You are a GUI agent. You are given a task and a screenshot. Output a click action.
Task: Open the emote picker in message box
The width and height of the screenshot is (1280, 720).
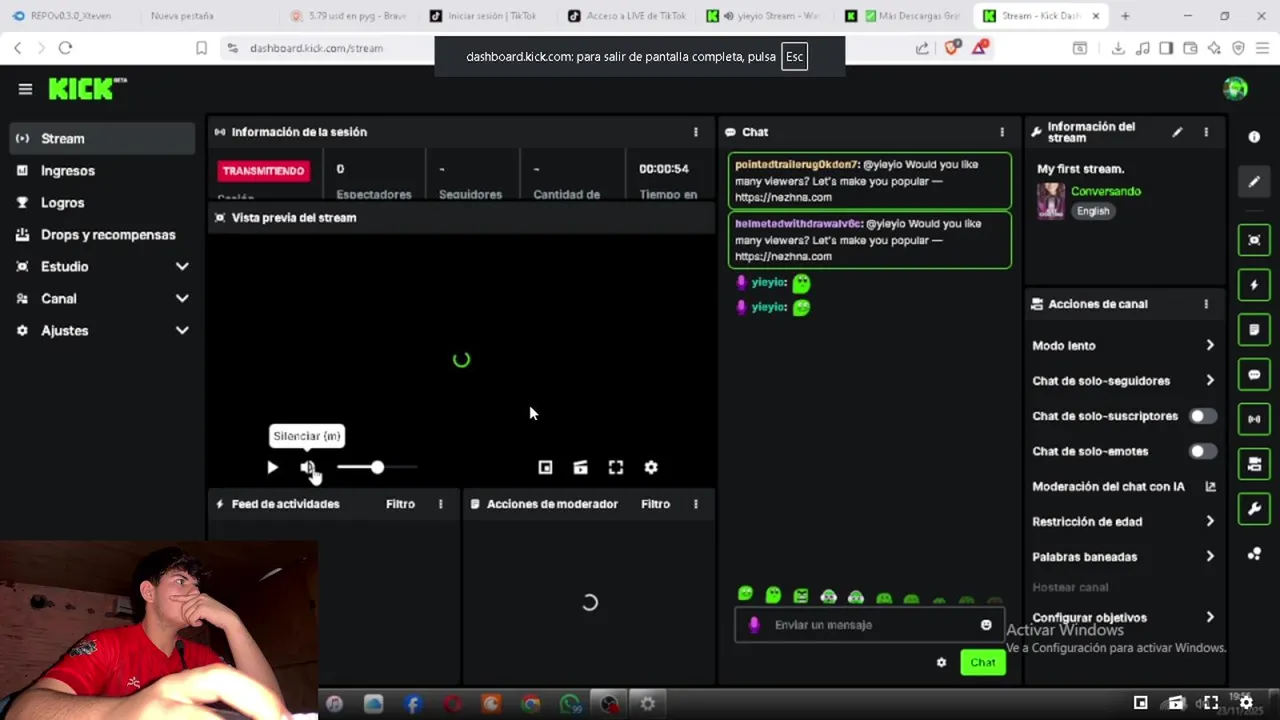pyautogui.click(x=986, y=625)
